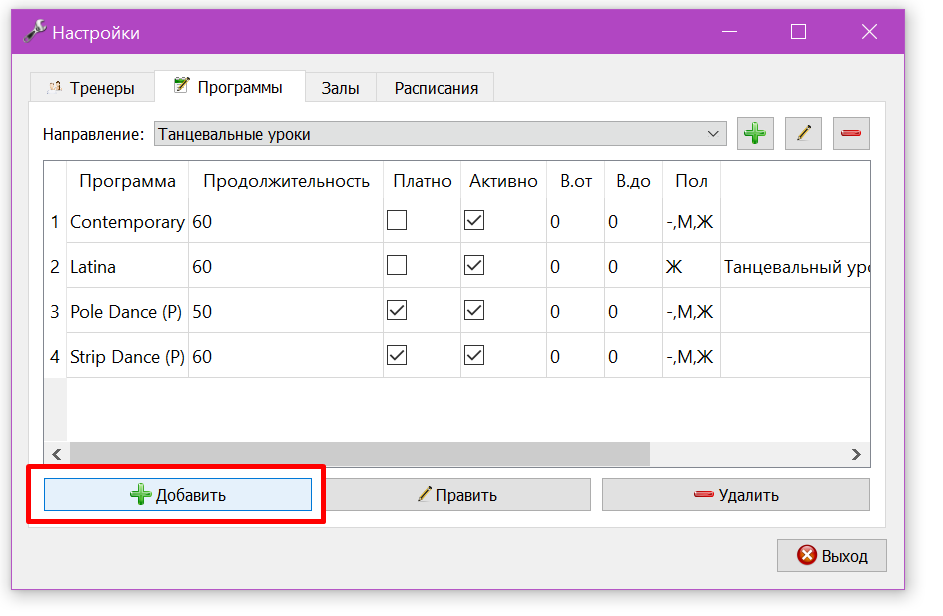The width and height of the screenshot is (943, 616).
Task: Enable Платно checkbox for Contemporary
Action: click(x=397, y=220)
